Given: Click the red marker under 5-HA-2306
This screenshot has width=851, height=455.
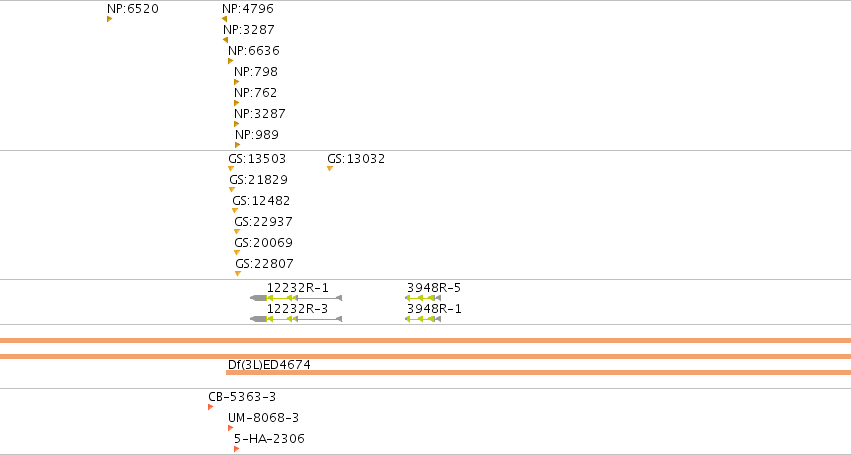Looking at the screenshot, I should point(237,449).
